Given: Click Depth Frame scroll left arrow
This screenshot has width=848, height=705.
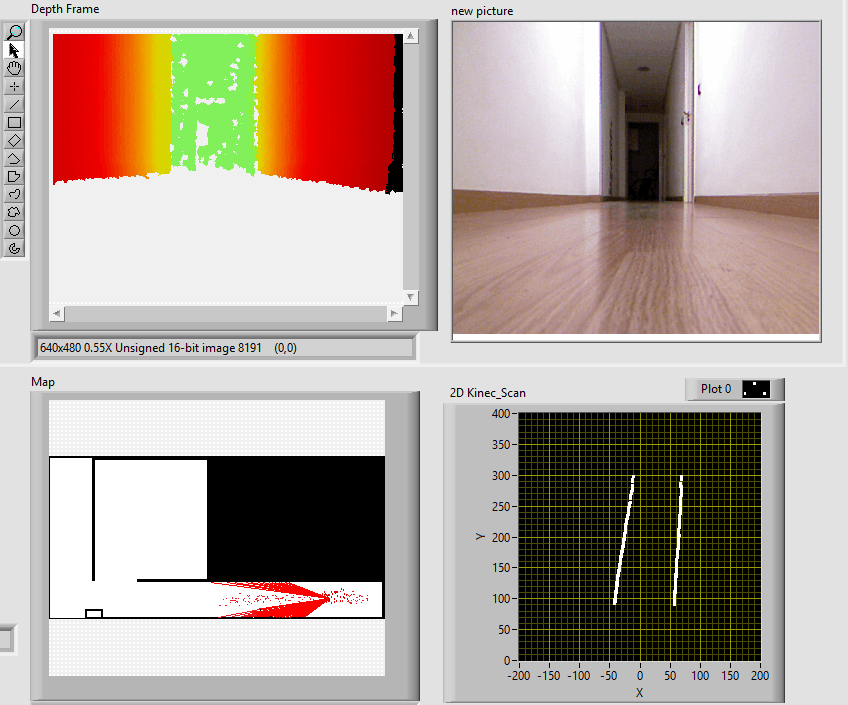Looking at the screenshot, I should tap(57, 313).
